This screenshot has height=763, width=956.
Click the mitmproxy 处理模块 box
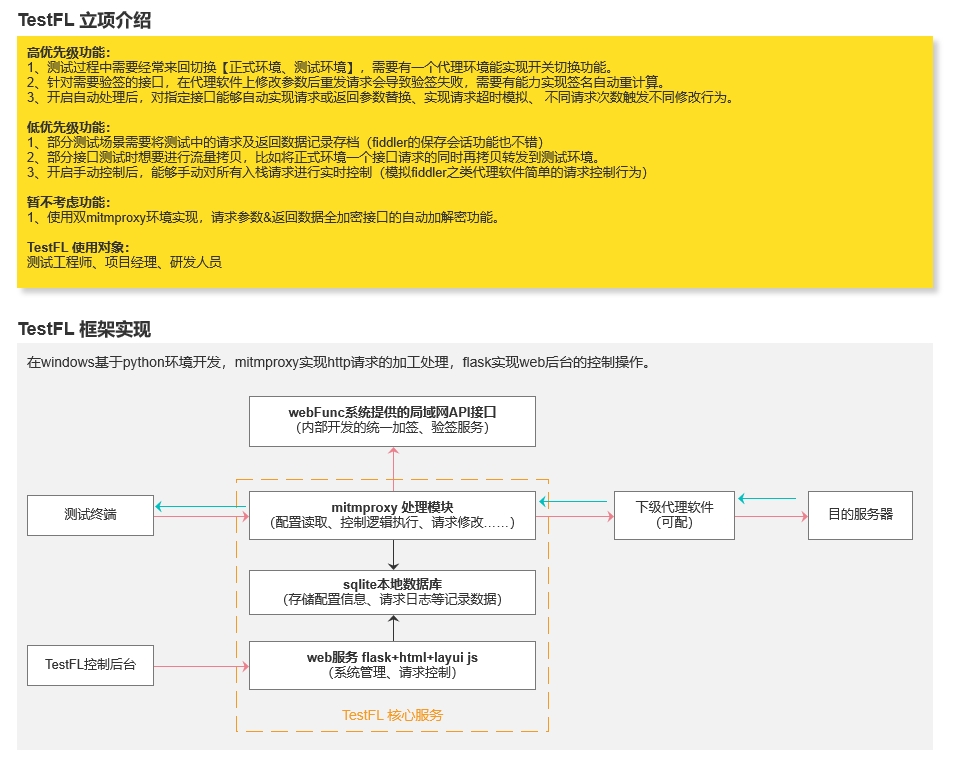393,515
